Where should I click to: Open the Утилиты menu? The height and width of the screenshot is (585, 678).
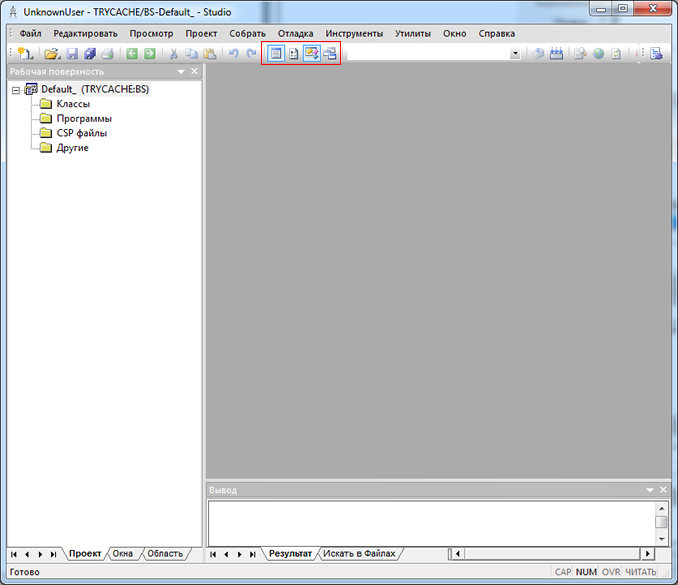[x=413, y=34]
